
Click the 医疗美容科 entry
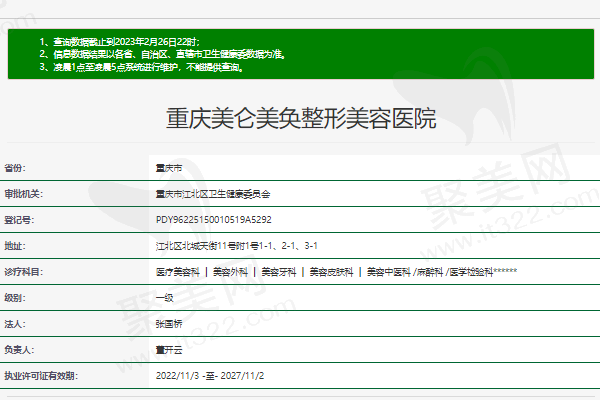click(x=178, y=272)
